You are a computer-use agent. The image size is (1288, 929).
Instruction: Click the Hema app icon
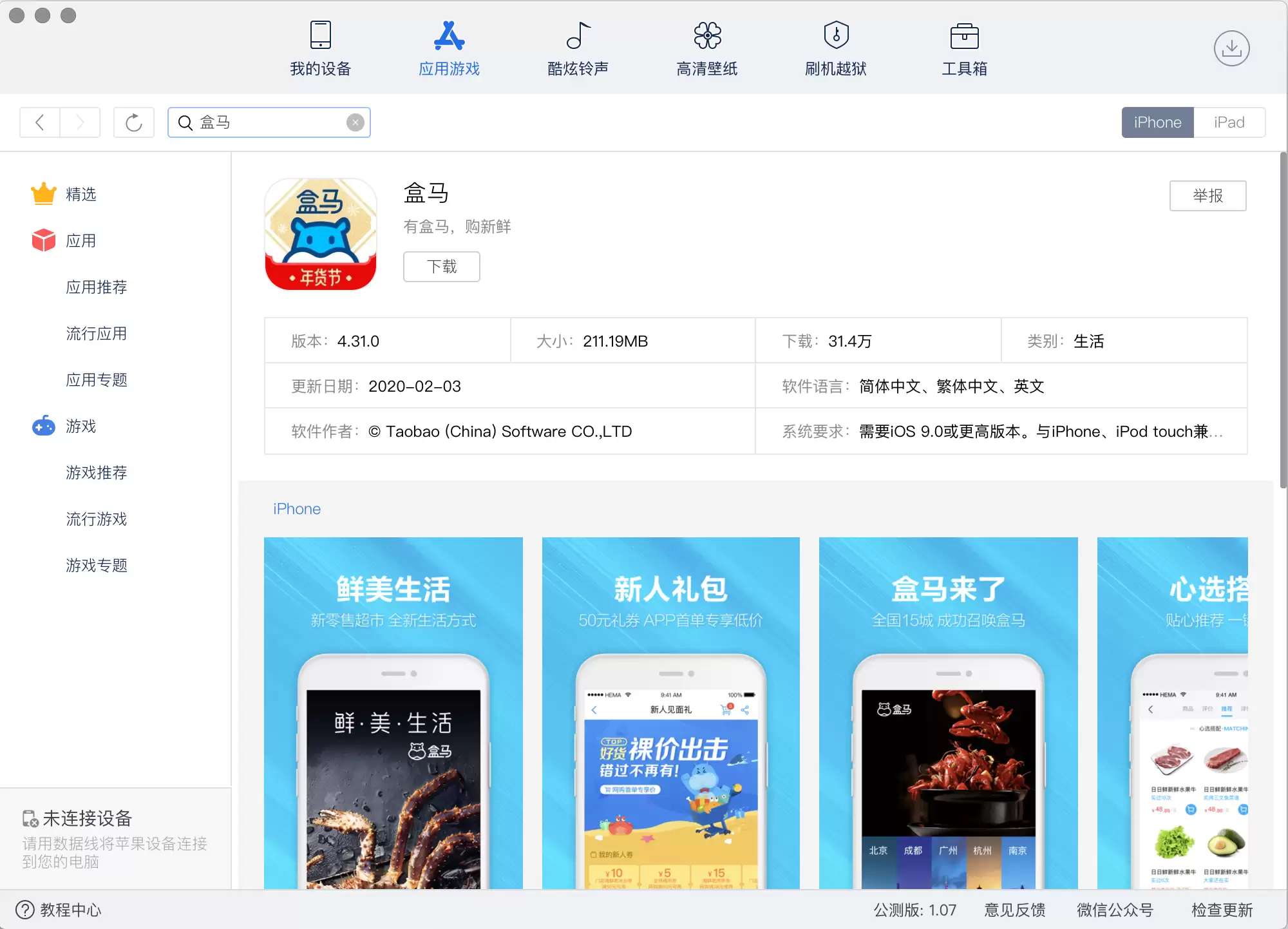[320, 235]
